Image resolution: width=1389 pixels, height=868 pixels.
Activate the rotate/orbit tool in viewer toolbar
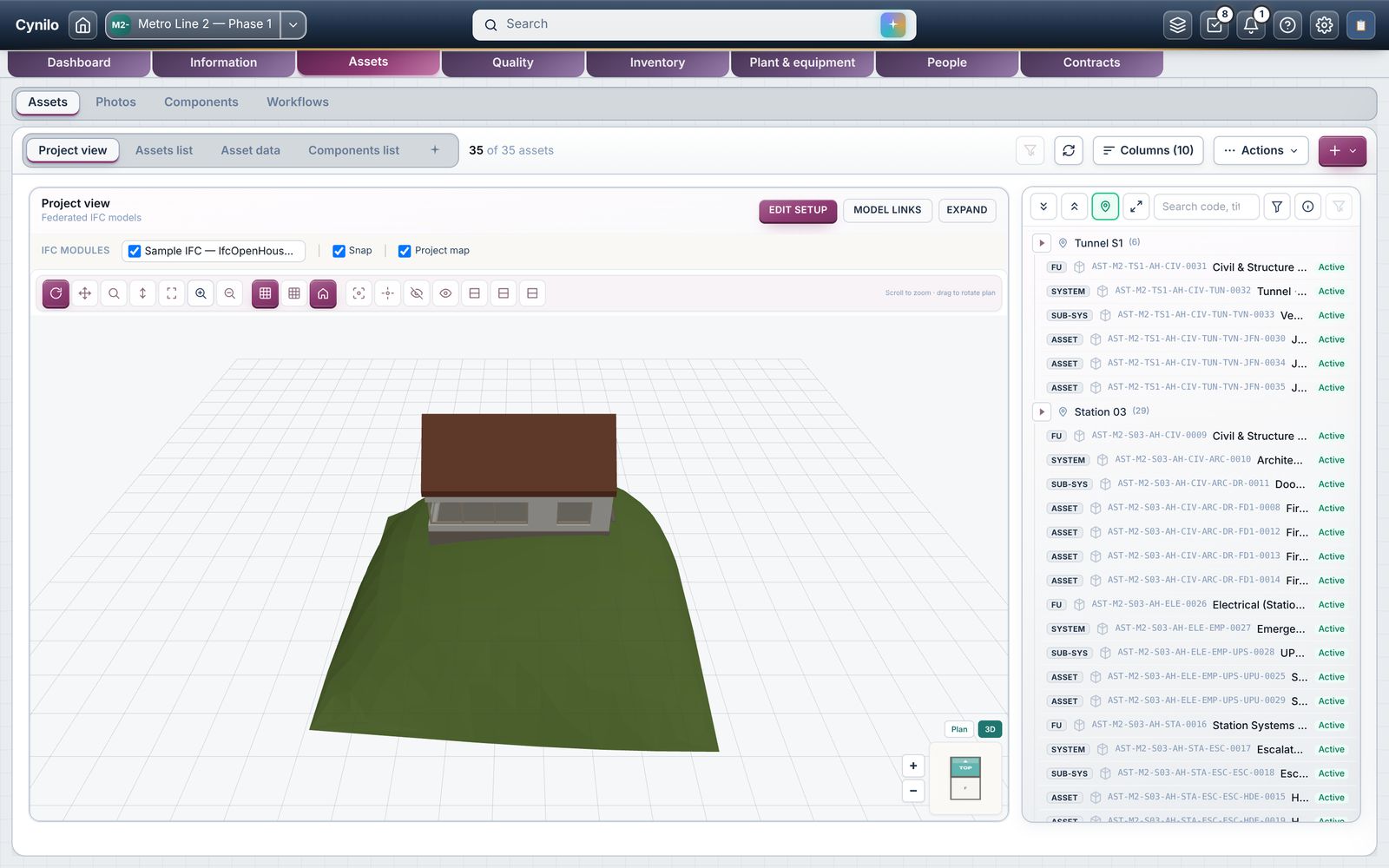pos(56,293)
